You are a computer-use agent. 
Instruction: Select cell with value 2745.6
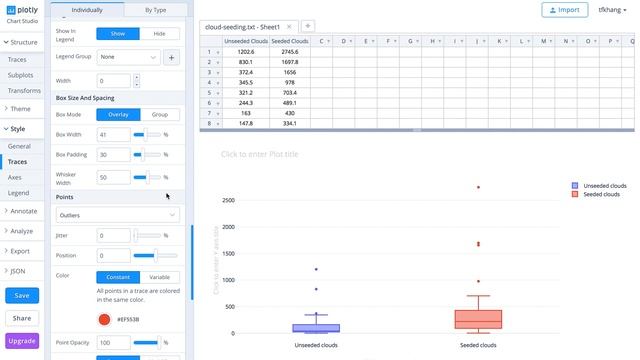point(290,52)
